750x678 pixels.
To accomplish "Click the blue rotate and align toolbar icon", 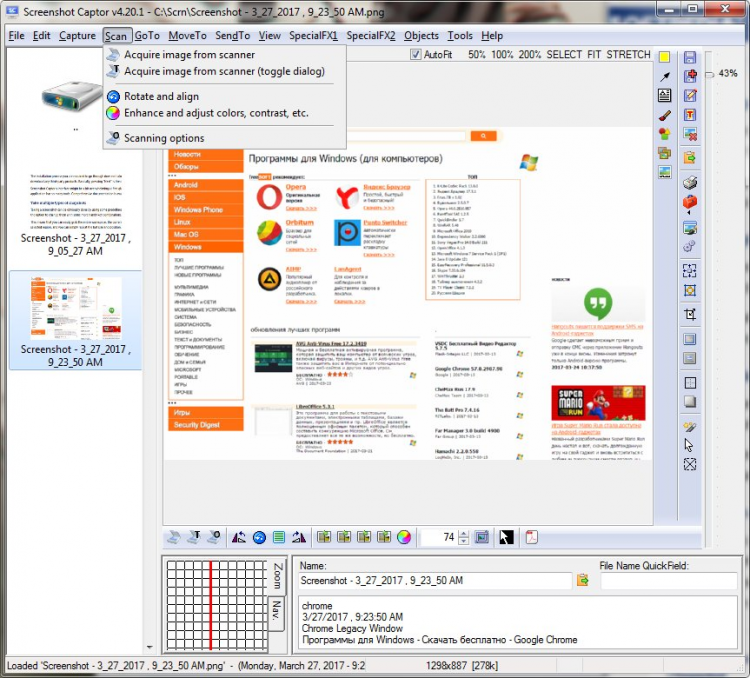I will click(259, 537).
